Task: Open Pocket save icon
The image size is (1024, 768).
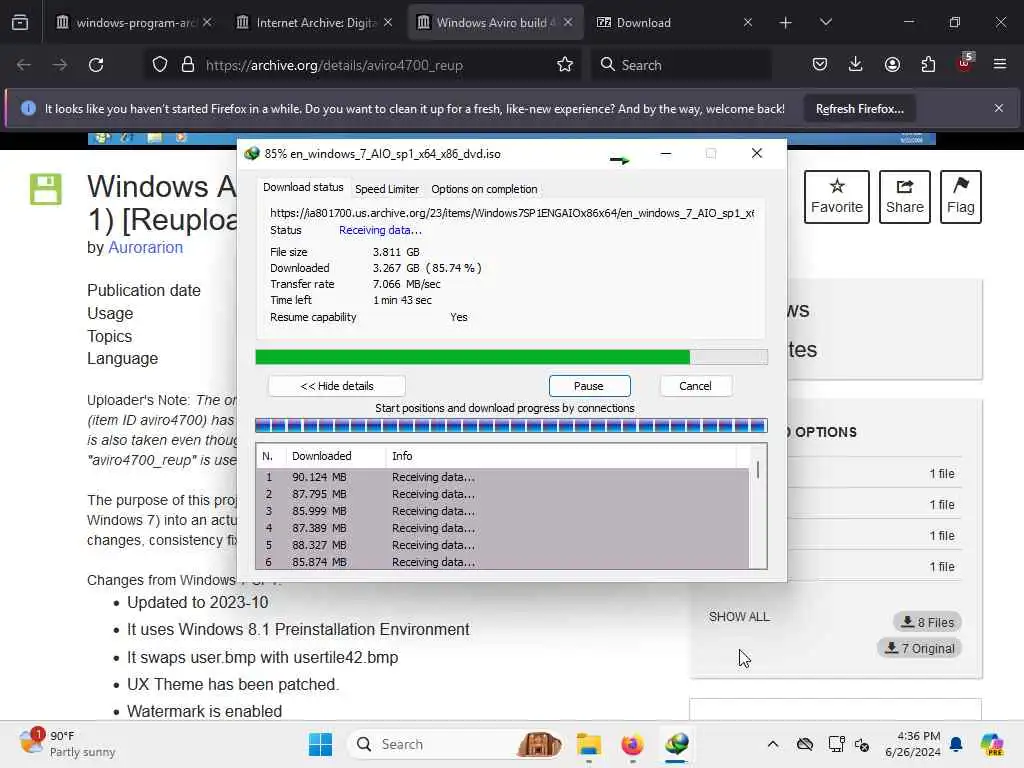Action: 820,64
